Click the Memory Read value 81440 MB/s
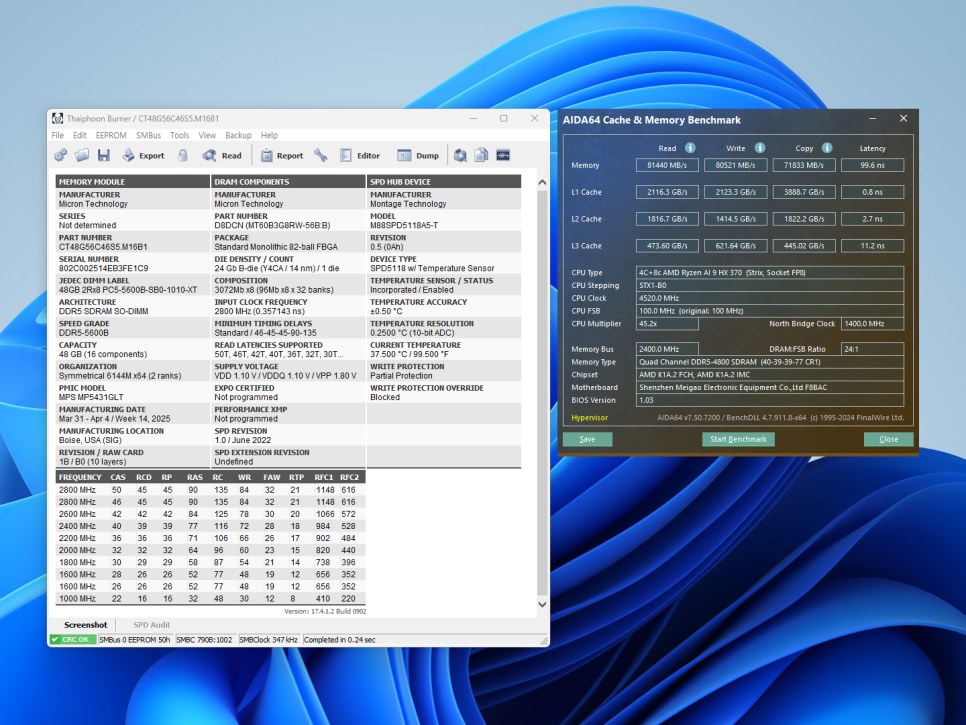 point(667,165)
